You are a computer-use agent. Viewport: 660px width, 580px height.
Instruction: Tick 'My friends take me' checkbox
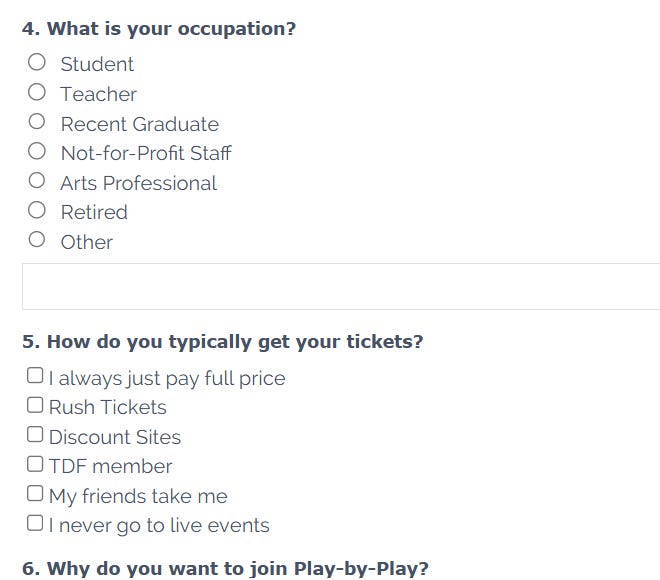coord(35,494)
